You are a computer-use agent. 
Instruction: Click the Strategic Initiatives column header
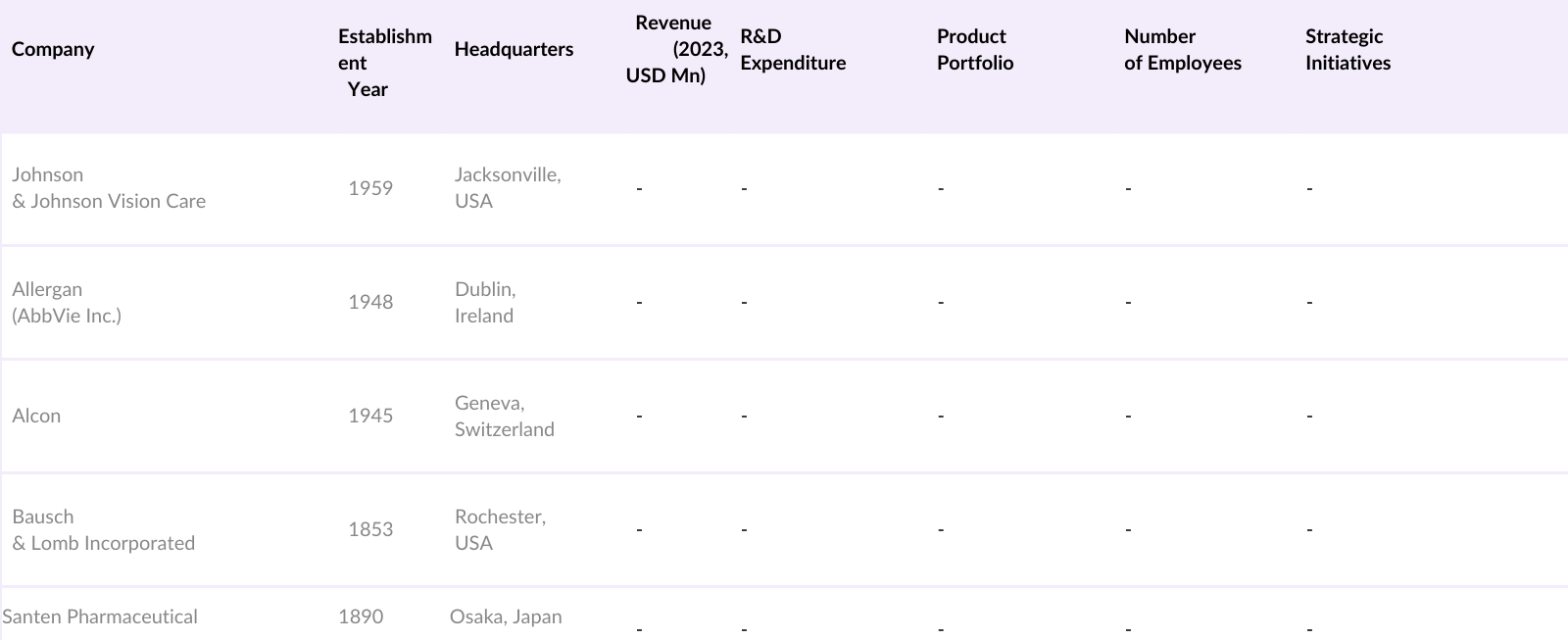click(x=1347, y=49)
